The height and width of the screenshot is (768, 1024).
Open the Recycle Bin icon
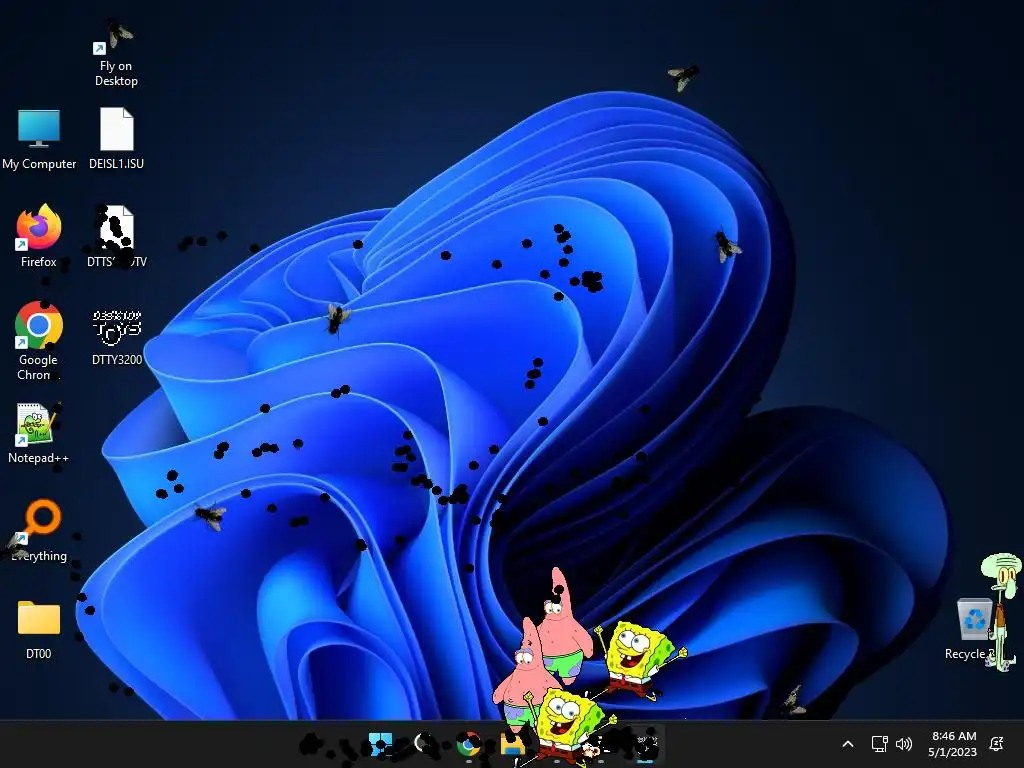pyautogui.click(x=974, y=619)
